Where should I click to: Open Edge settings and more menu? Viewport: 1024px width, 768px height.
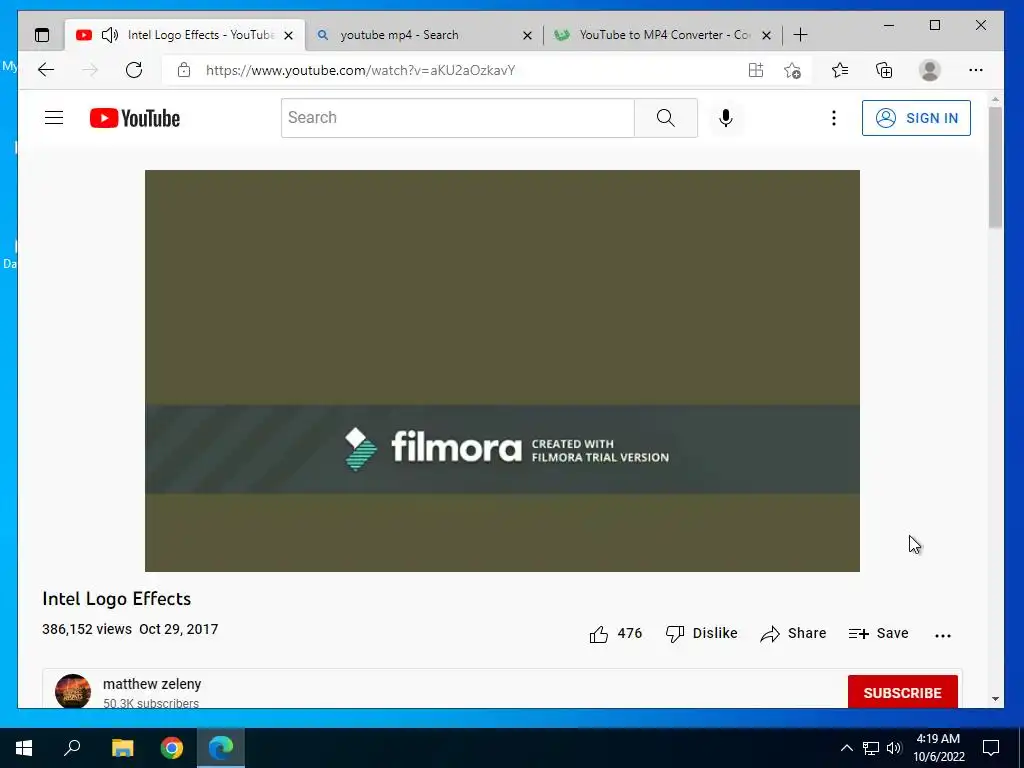point(976,70)
